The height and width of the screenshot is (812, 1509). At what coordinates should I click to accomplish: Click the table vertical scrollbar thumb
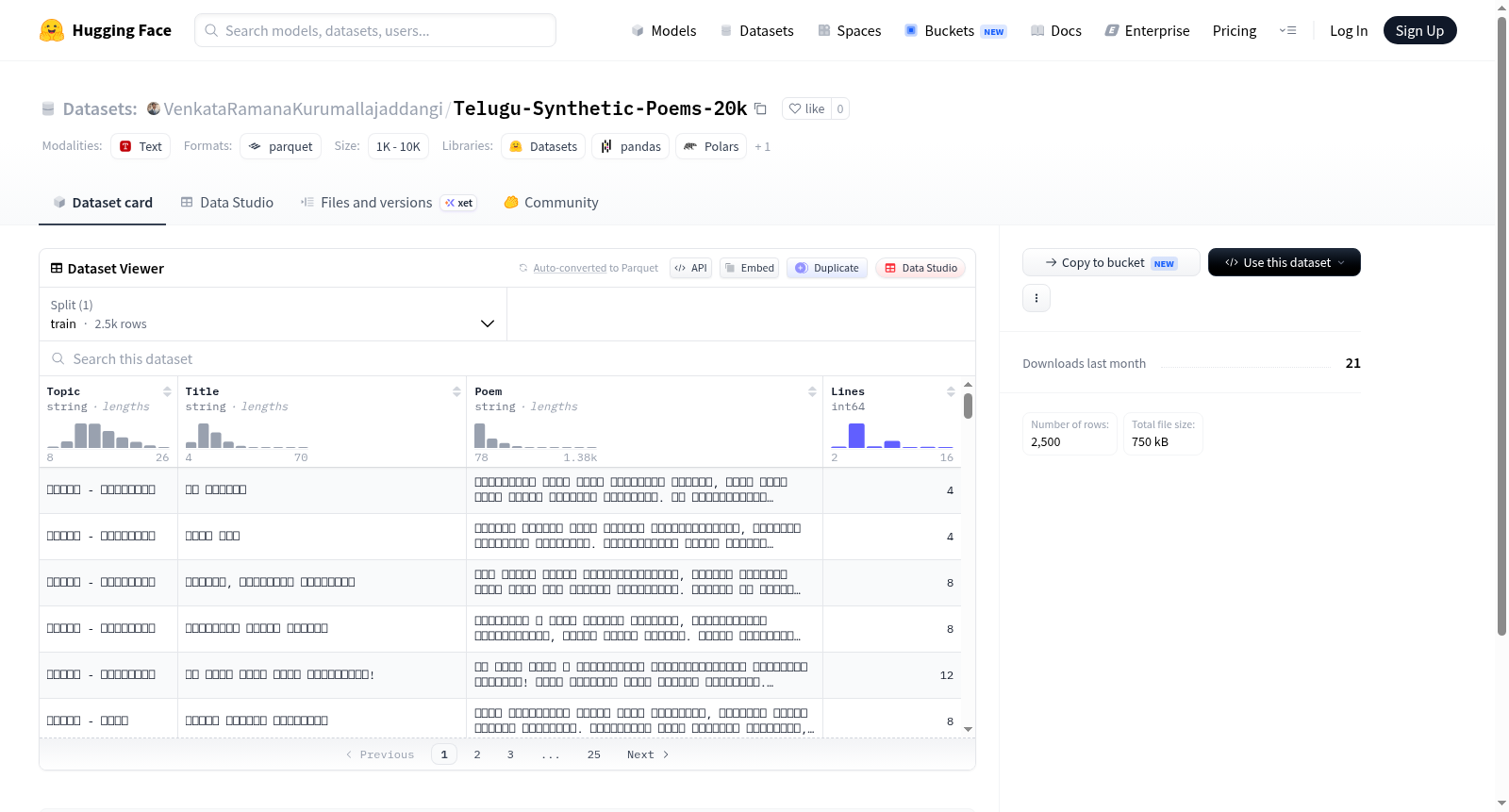[x=968, y=406]
